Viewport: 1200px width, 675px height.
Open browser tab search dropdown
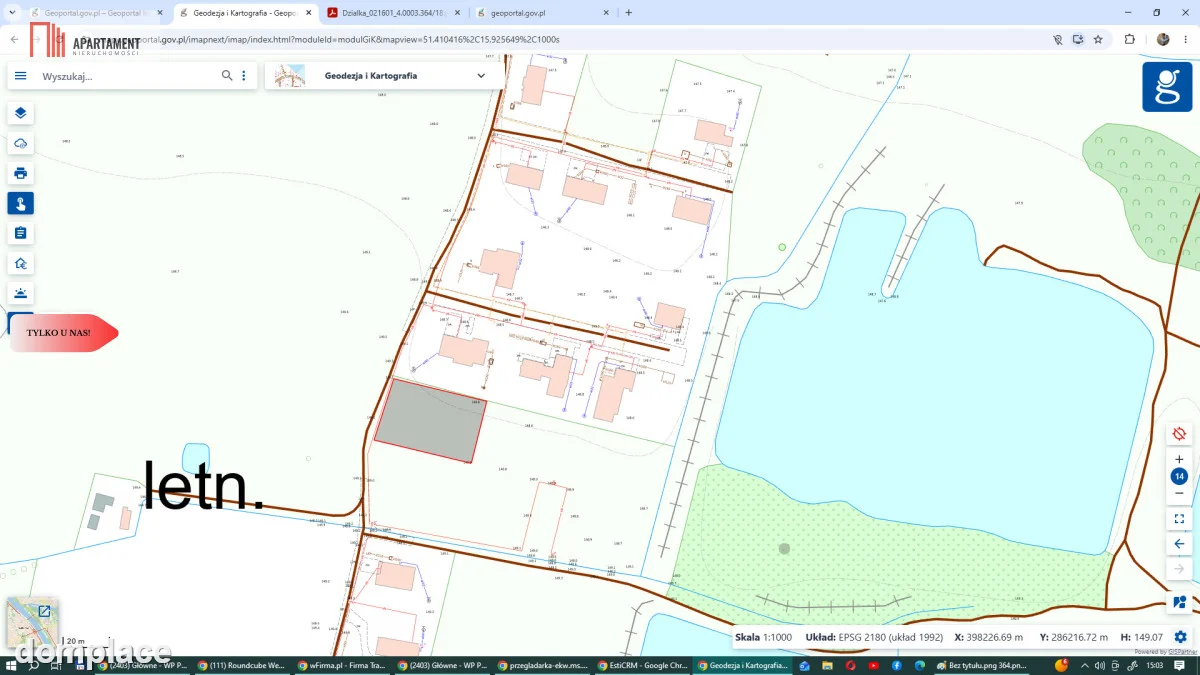click(x=11, y=13)
